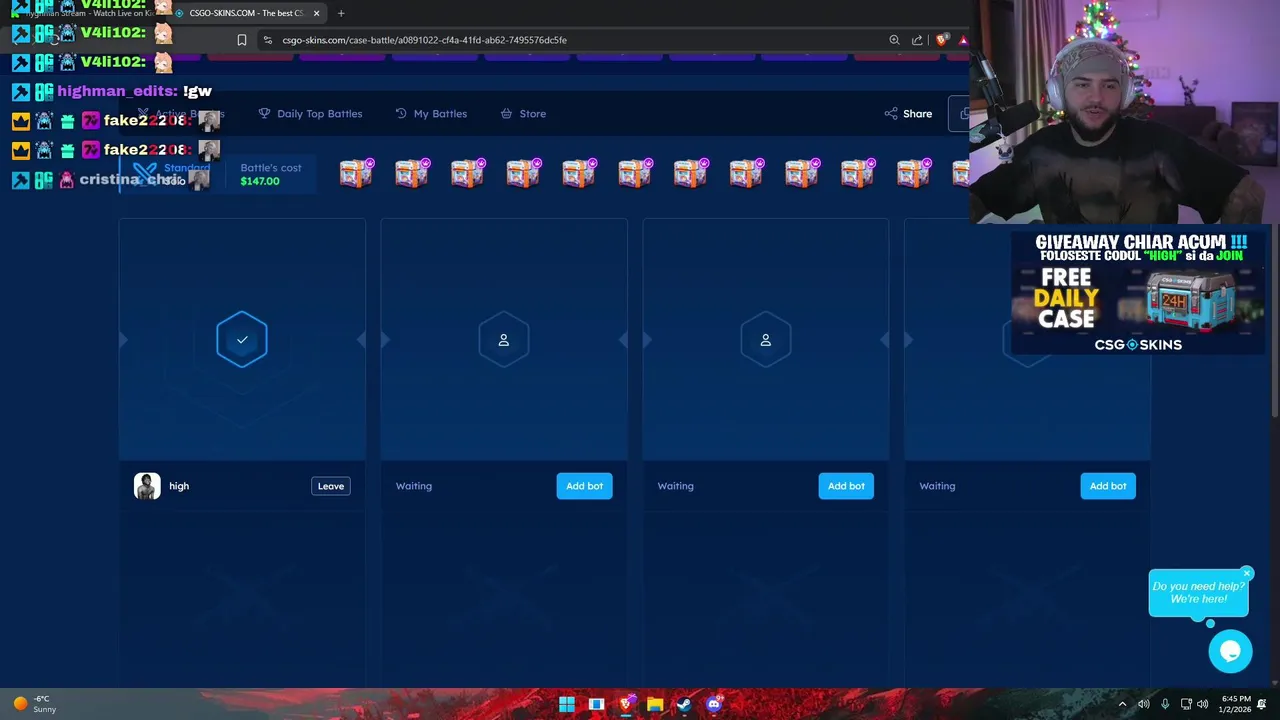The image size is (1280, 720).
Task: Close the CSGO-SKINS.COM browser tab
Action: pos(316,13)
